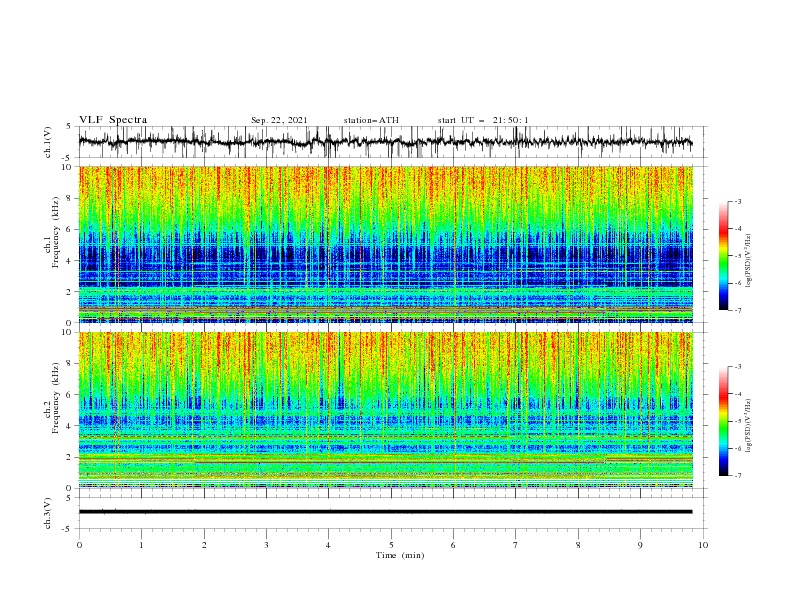The width and height of the screenshot is (792, 612).
Task: Click the 'Time (min)' axis label
Action: [x=400, y=555]
